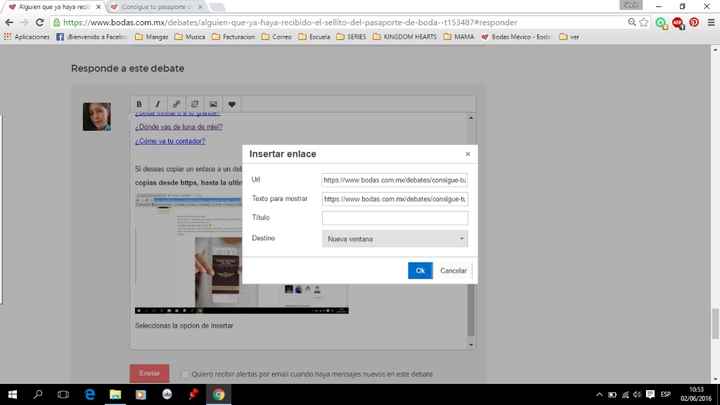Open the Mangas bookmark folder
This screenshot has height=405, width=720.
click(x=152, y=37)
